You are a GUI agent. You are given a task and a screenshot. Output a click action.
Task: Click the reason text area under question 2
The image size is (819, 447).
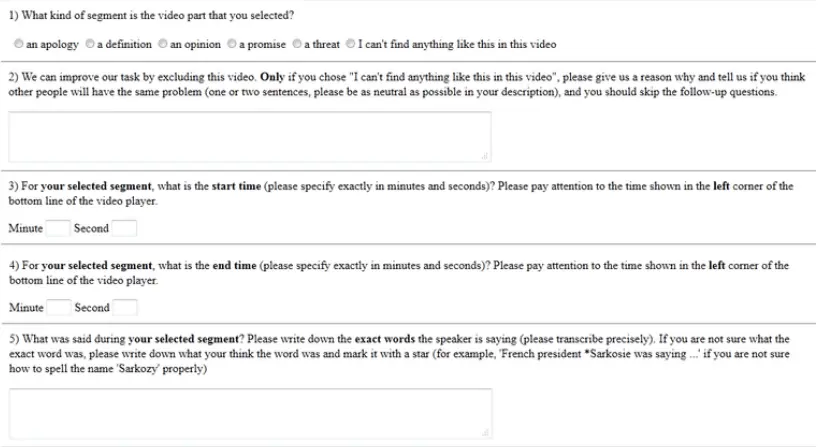point(250,136)
